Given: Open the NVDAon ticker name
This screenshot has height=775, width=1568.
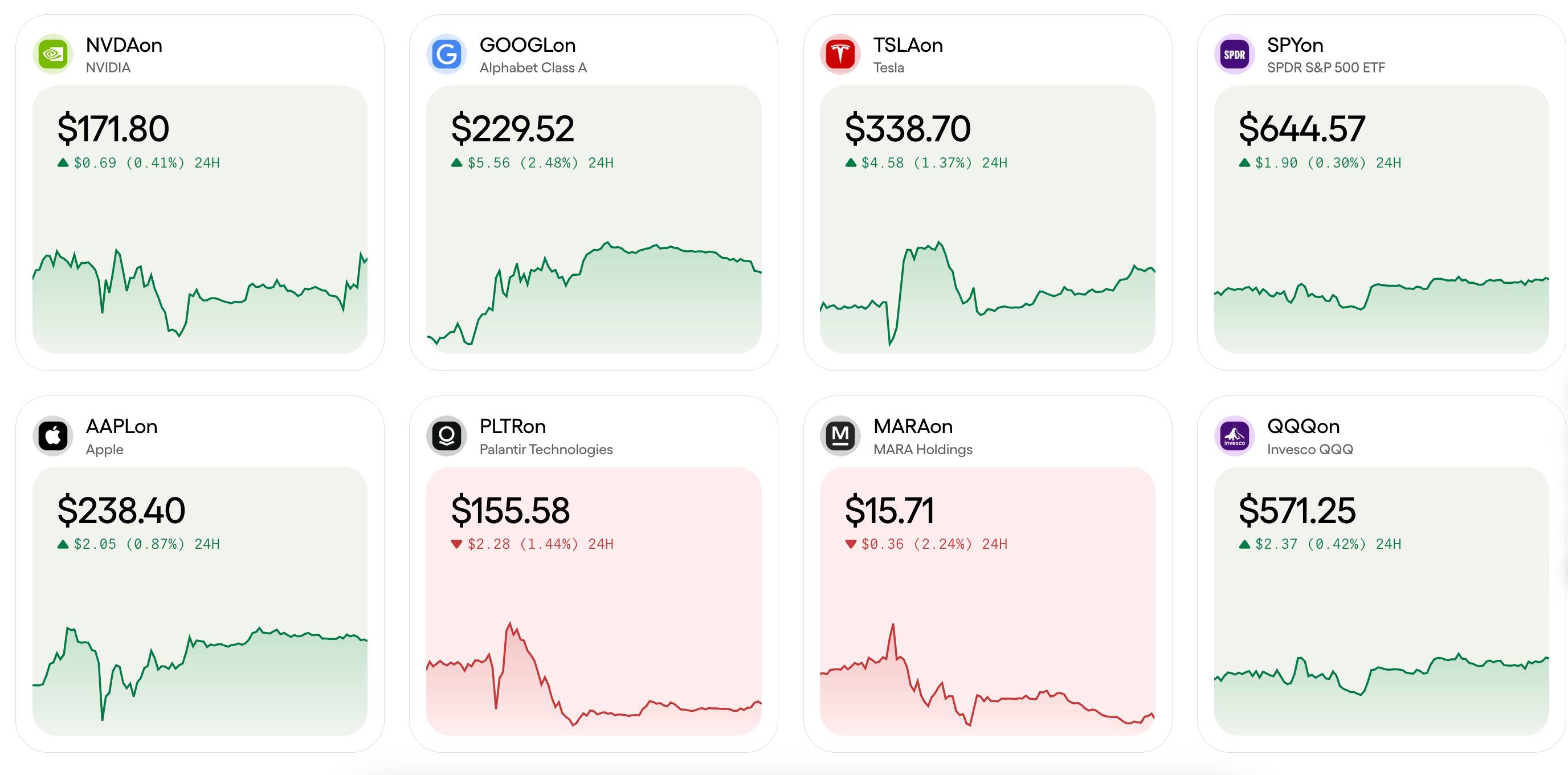Looking at the screenshot, I should click(x=124, y=45).
